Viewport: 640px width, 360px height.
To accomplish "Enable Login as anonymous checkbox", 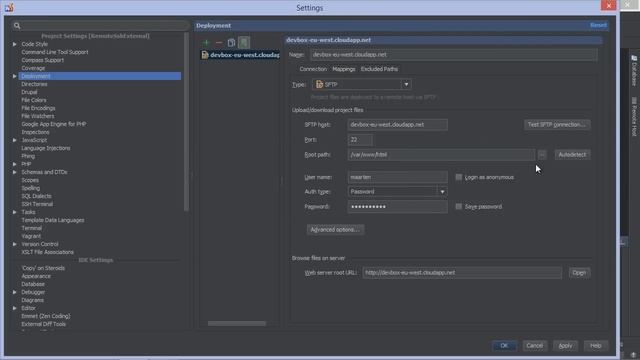I will coord(459,177).
